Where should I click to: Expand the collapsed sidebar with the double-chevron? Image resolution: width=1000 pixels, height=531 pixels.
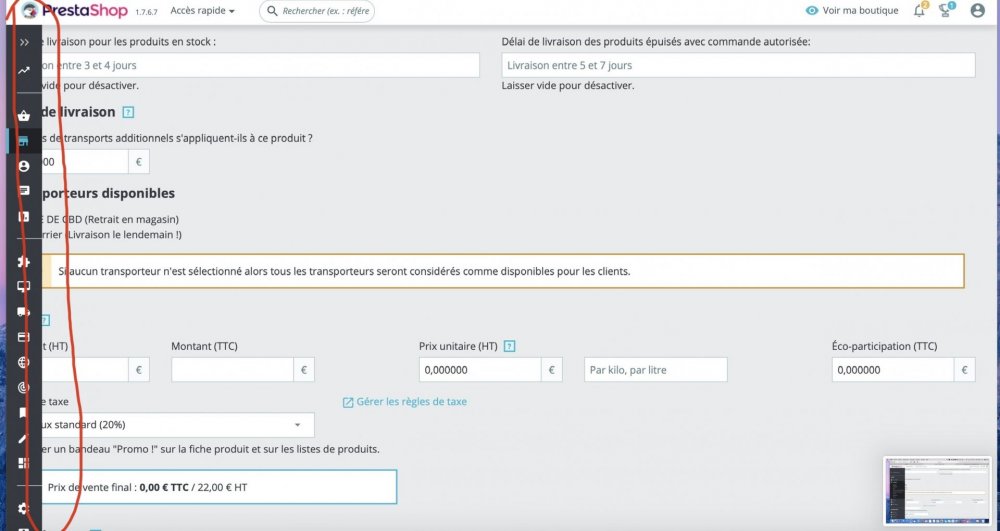click(x=24, y=43)
